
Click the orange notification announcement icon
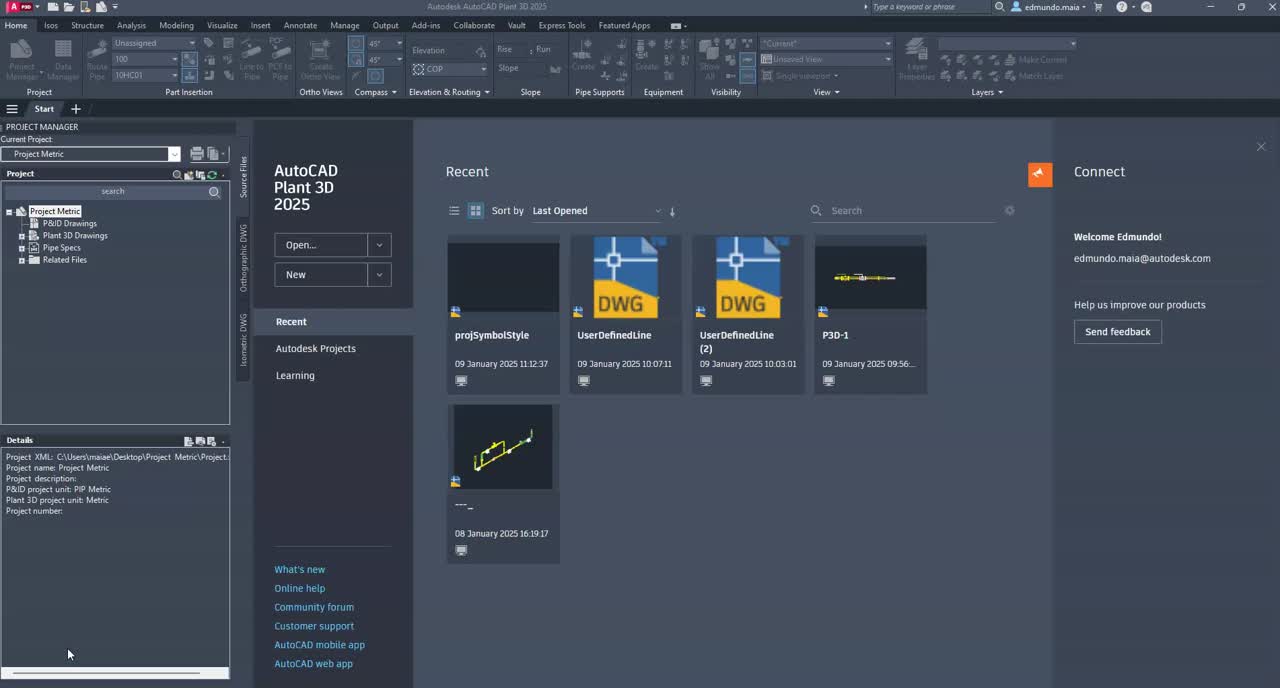pos(1040,174)
